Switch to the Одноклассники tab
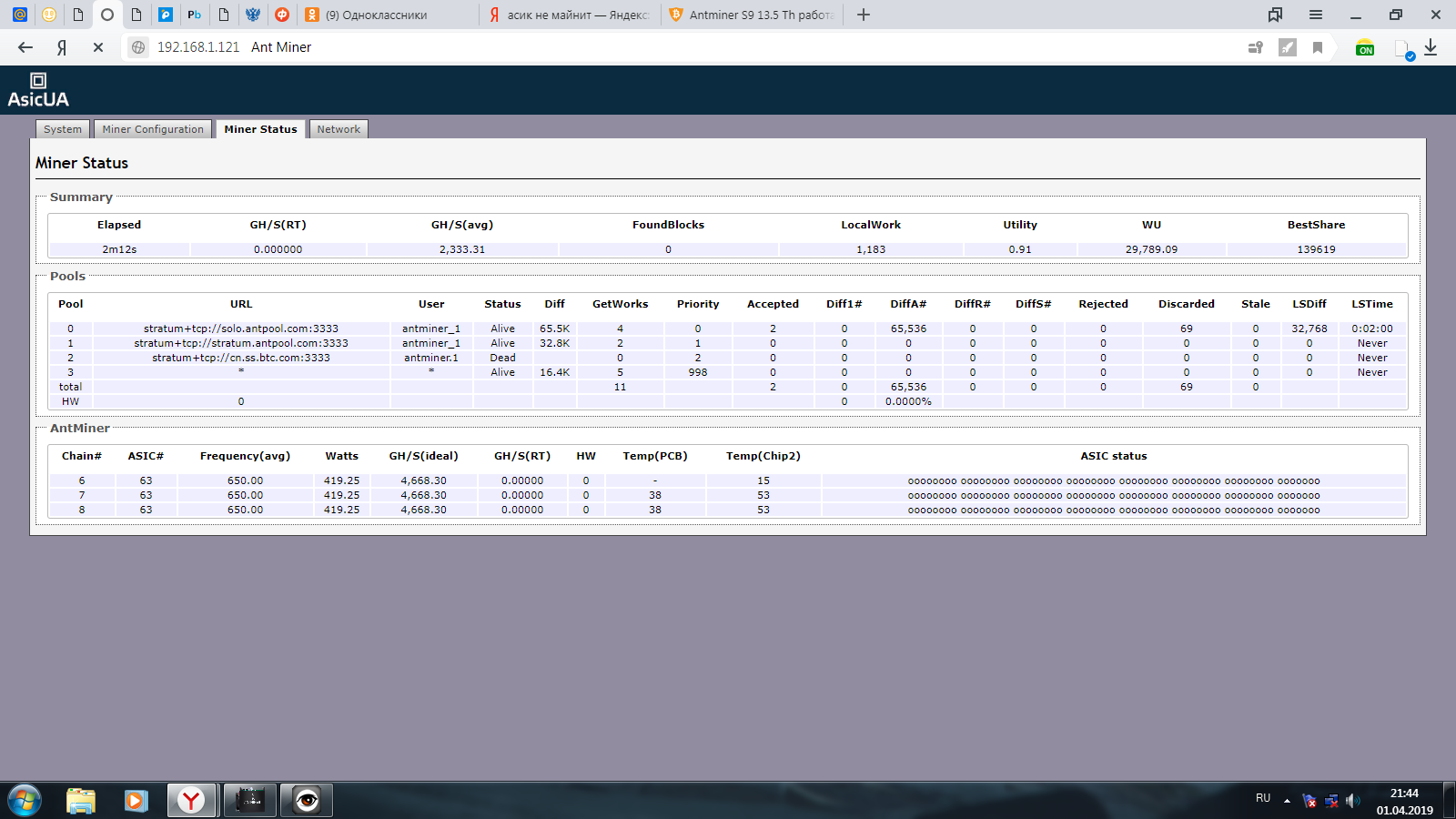Image resolution: width=1456 pixels, height=819 pixels. [x=389, y=15]
